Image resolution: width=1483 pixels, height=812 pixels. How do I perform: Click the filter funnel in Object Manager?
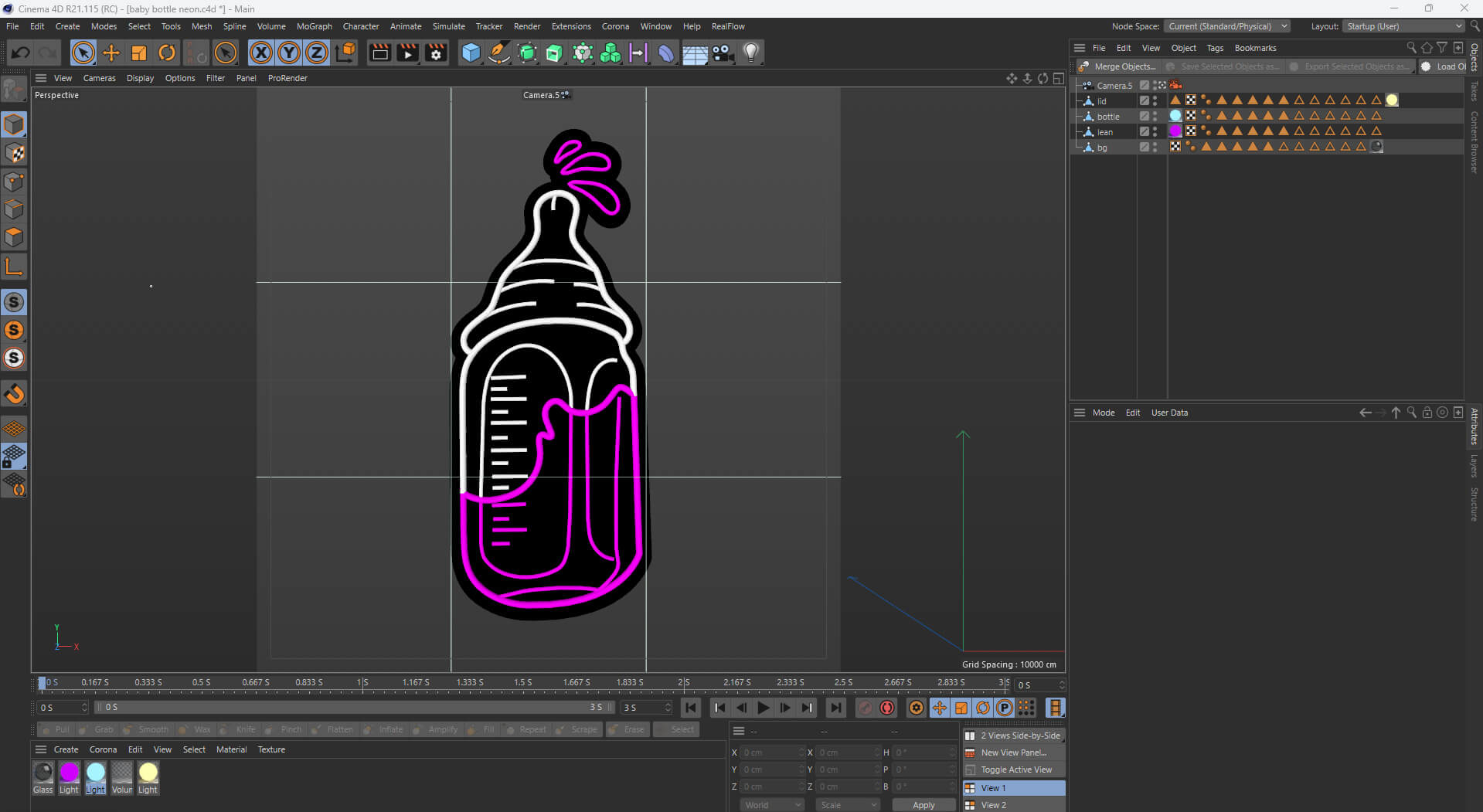click(x=1442, y=48)
